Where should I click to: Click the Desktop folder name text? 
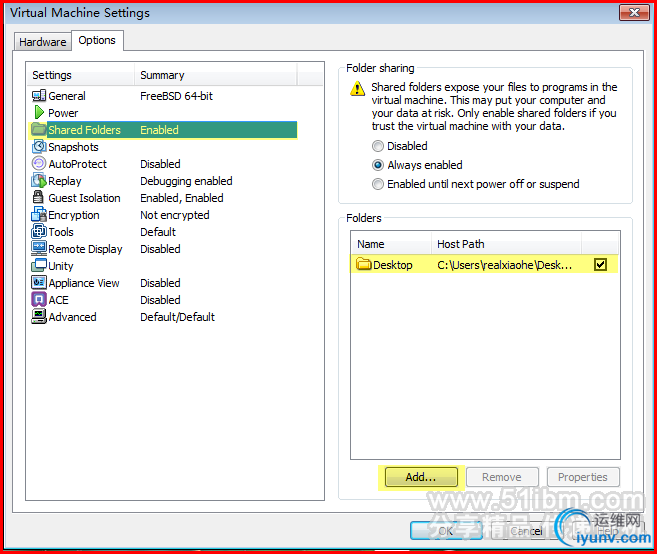pyautogui.click(x=393, y=265)
